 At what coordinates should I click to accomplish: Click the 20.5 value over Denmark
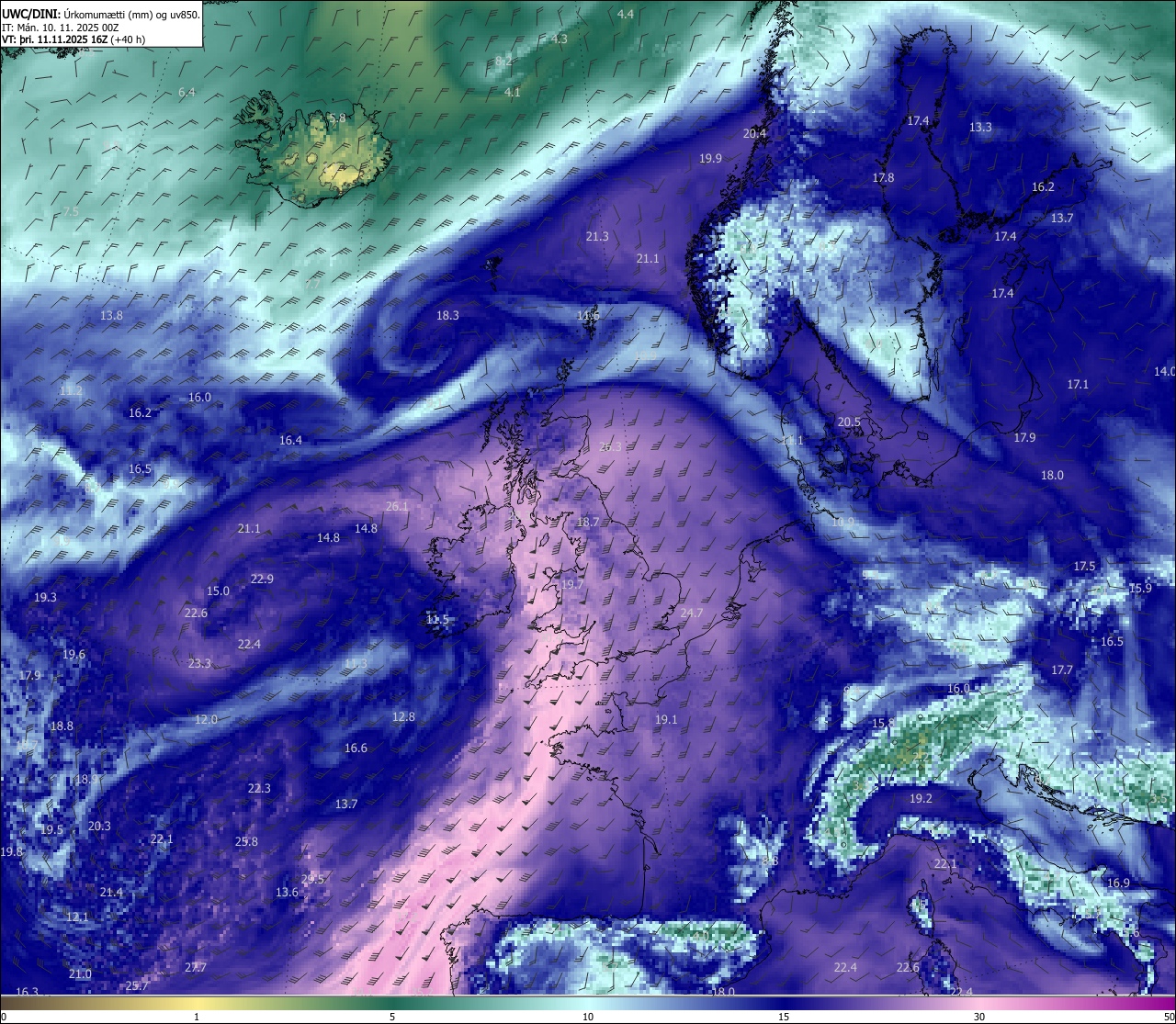[849, 422]
